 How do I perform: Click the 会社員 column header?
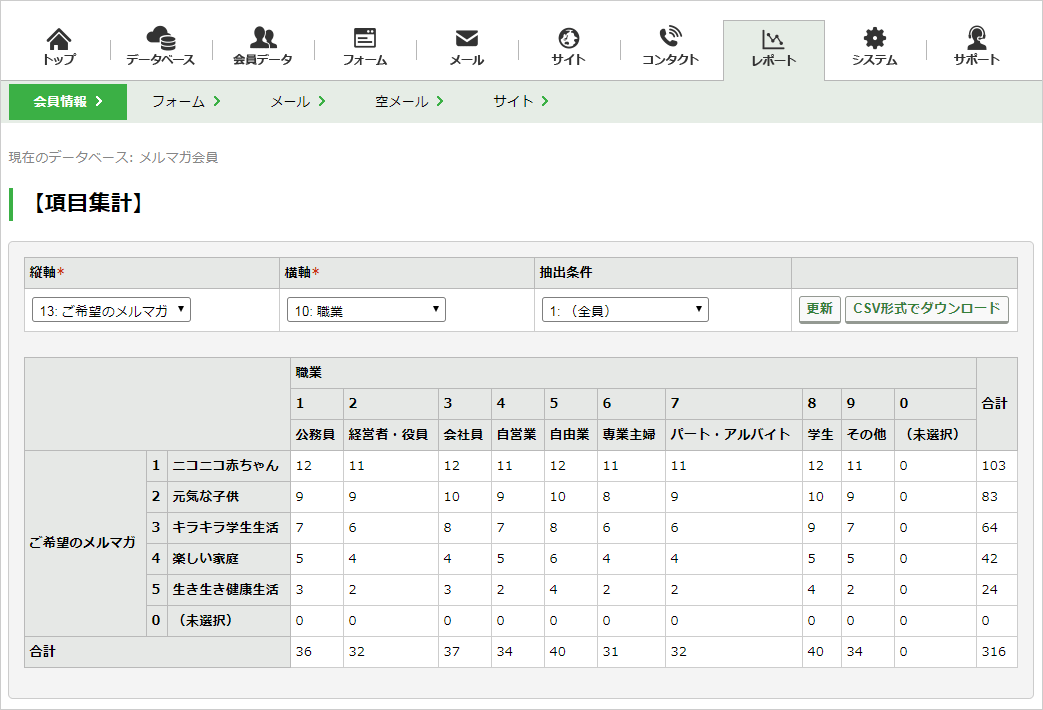tap(465, 435)
